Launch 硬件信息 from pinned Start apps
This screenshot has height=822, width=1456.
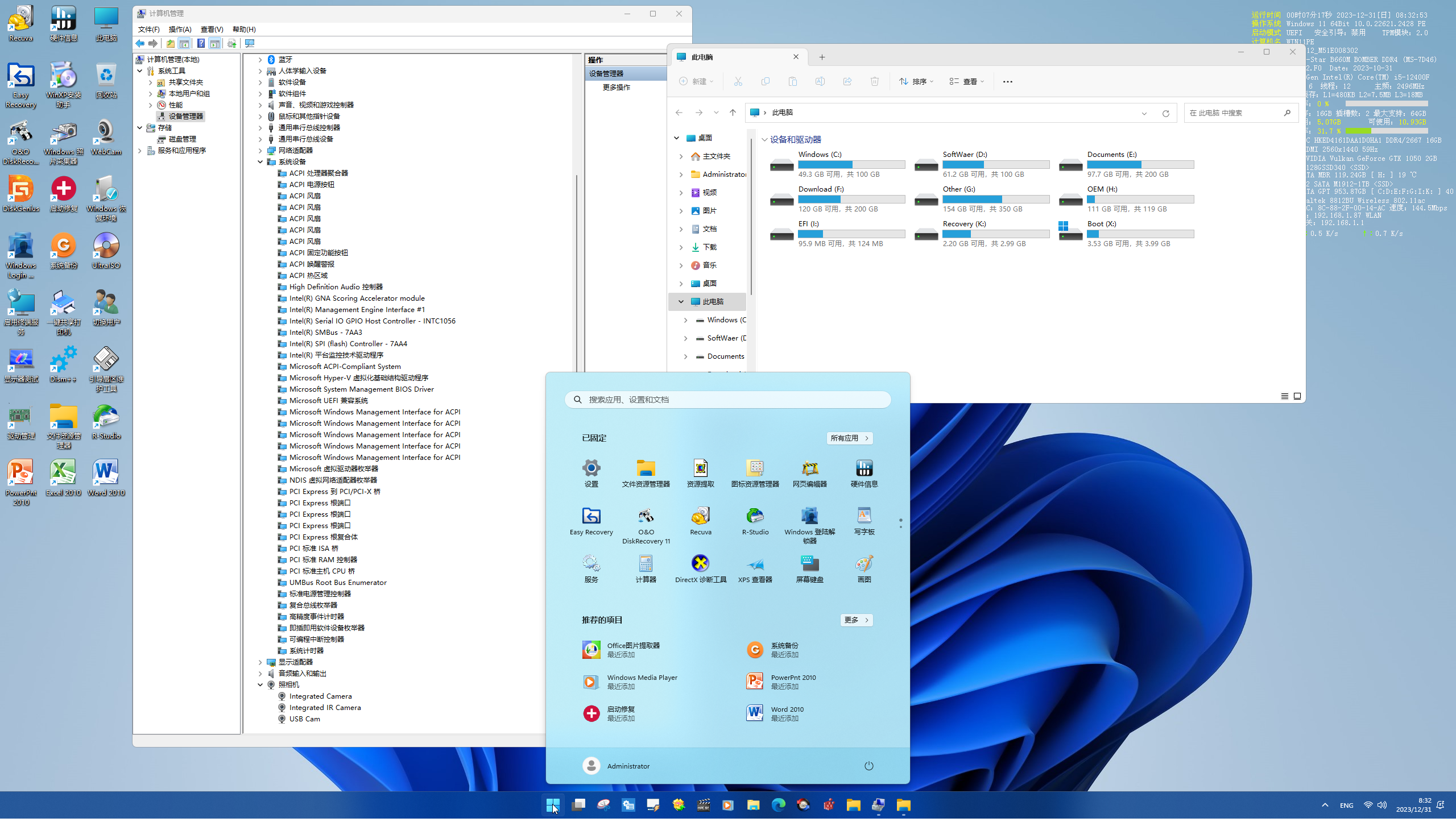coord(864,473)
